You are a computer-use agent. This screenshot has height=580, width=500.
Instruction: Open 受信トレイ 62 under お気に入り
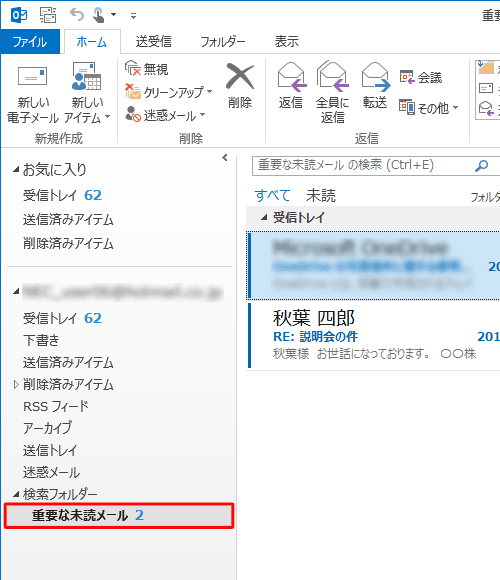pos(62,195)
